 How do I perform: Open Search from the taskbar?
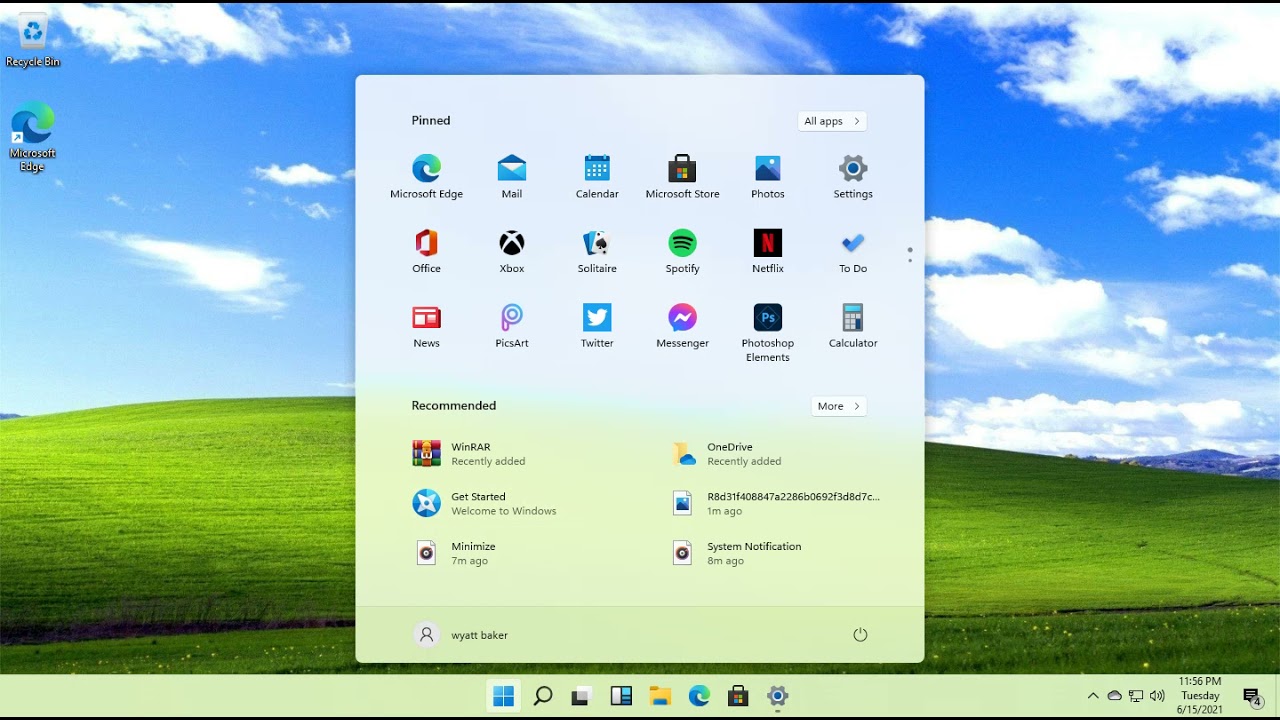543,696
